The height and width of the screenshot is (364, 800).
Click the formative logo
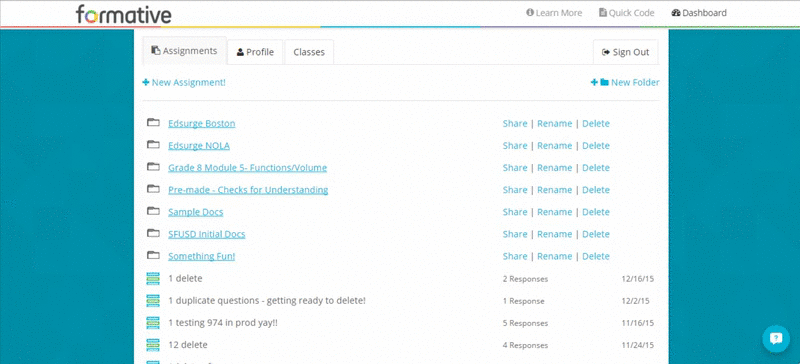click(x=124, y=14)
